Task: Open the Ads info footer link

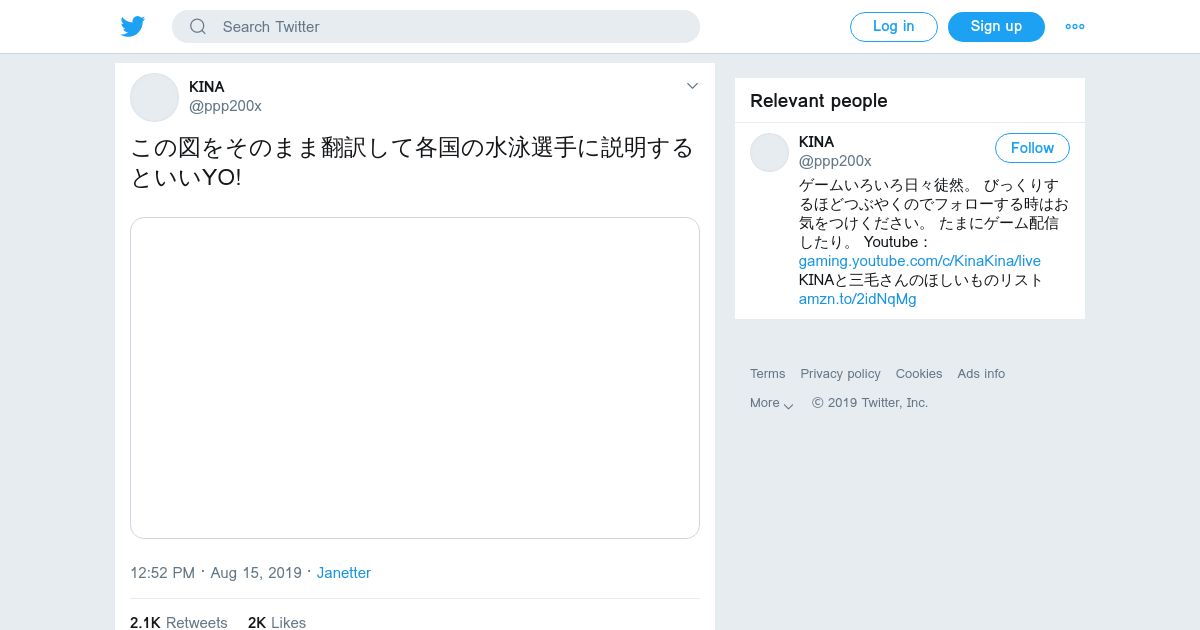Action: pos(981,374)
